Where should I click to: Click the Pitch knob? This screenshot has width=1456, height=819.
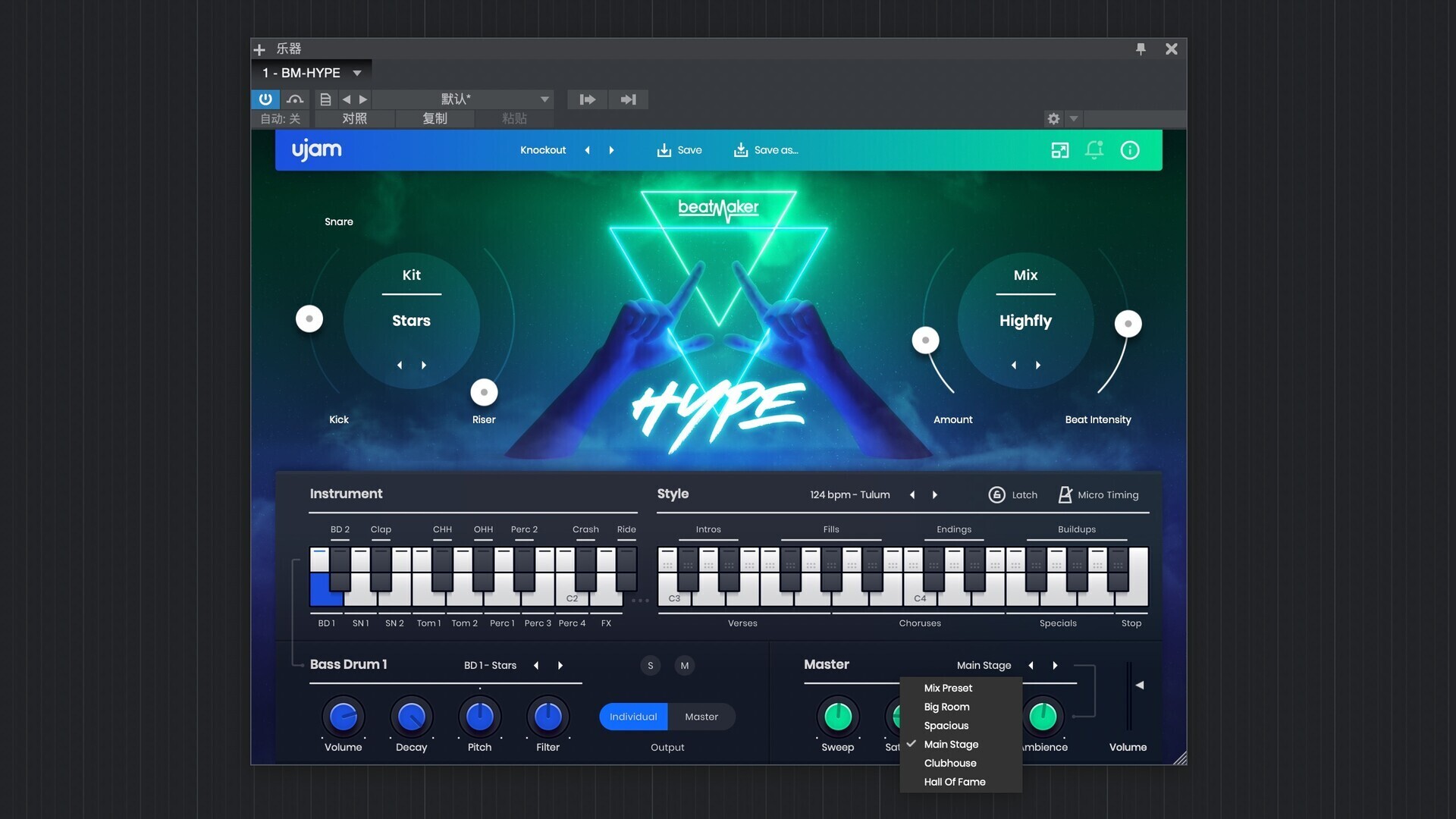(x=480, y=716)
